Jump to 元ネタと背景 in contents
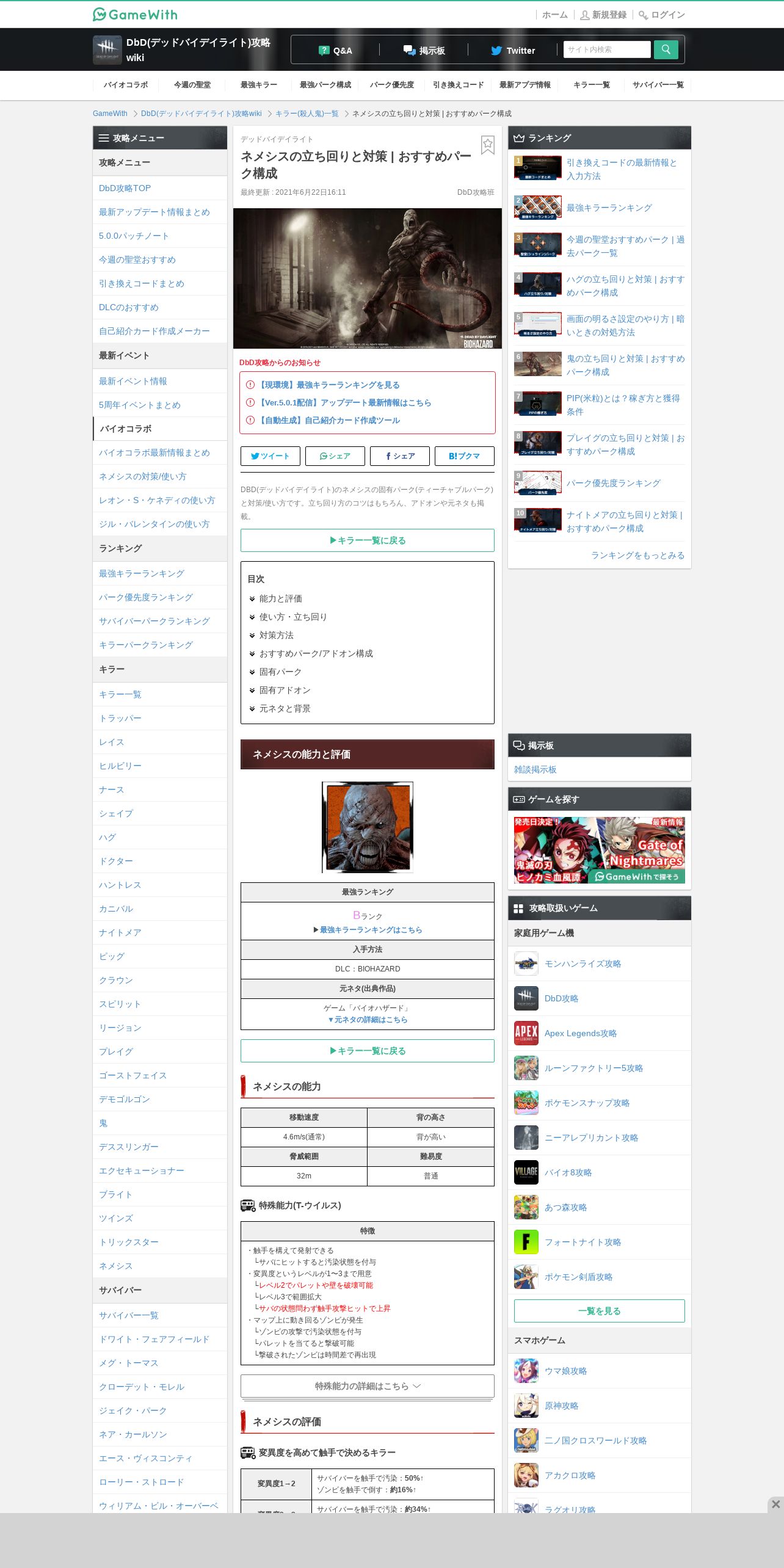The height and width of the screenshot is (1568, 784). coord(285,708)
